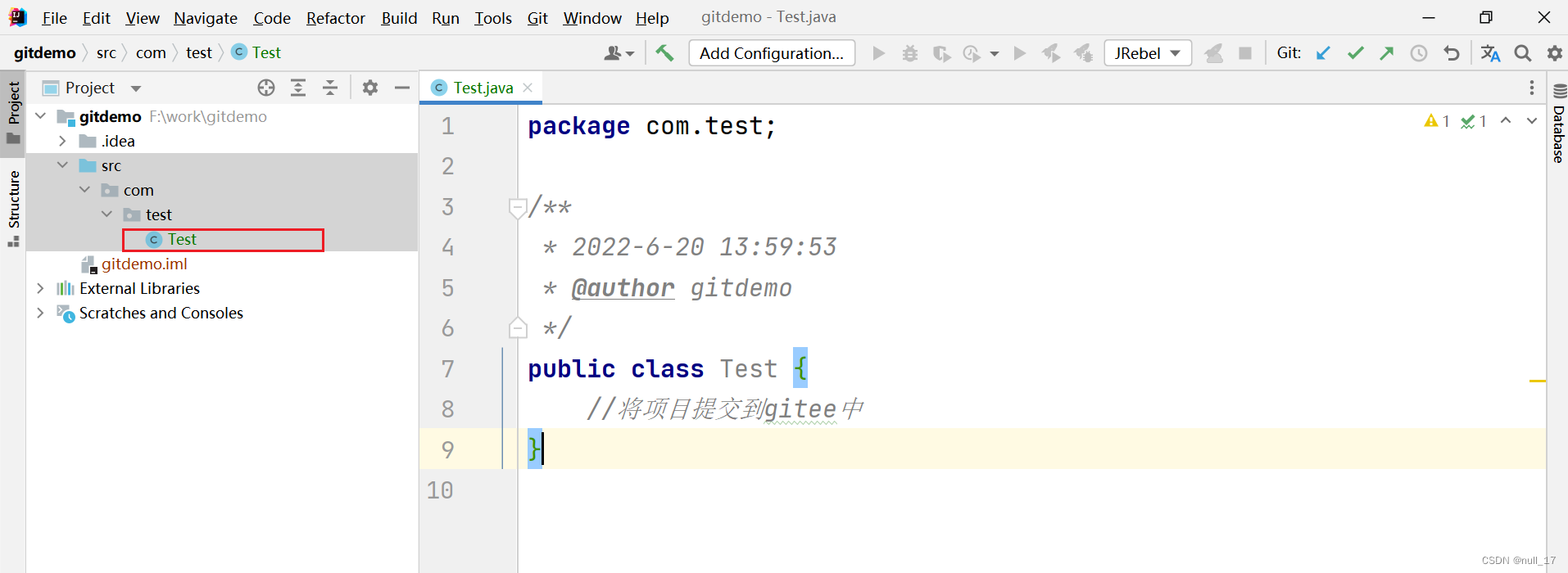Open the Refactor menu
Image resolution: width=1568 pixels, height=573 pixels.
coord(335,17)
